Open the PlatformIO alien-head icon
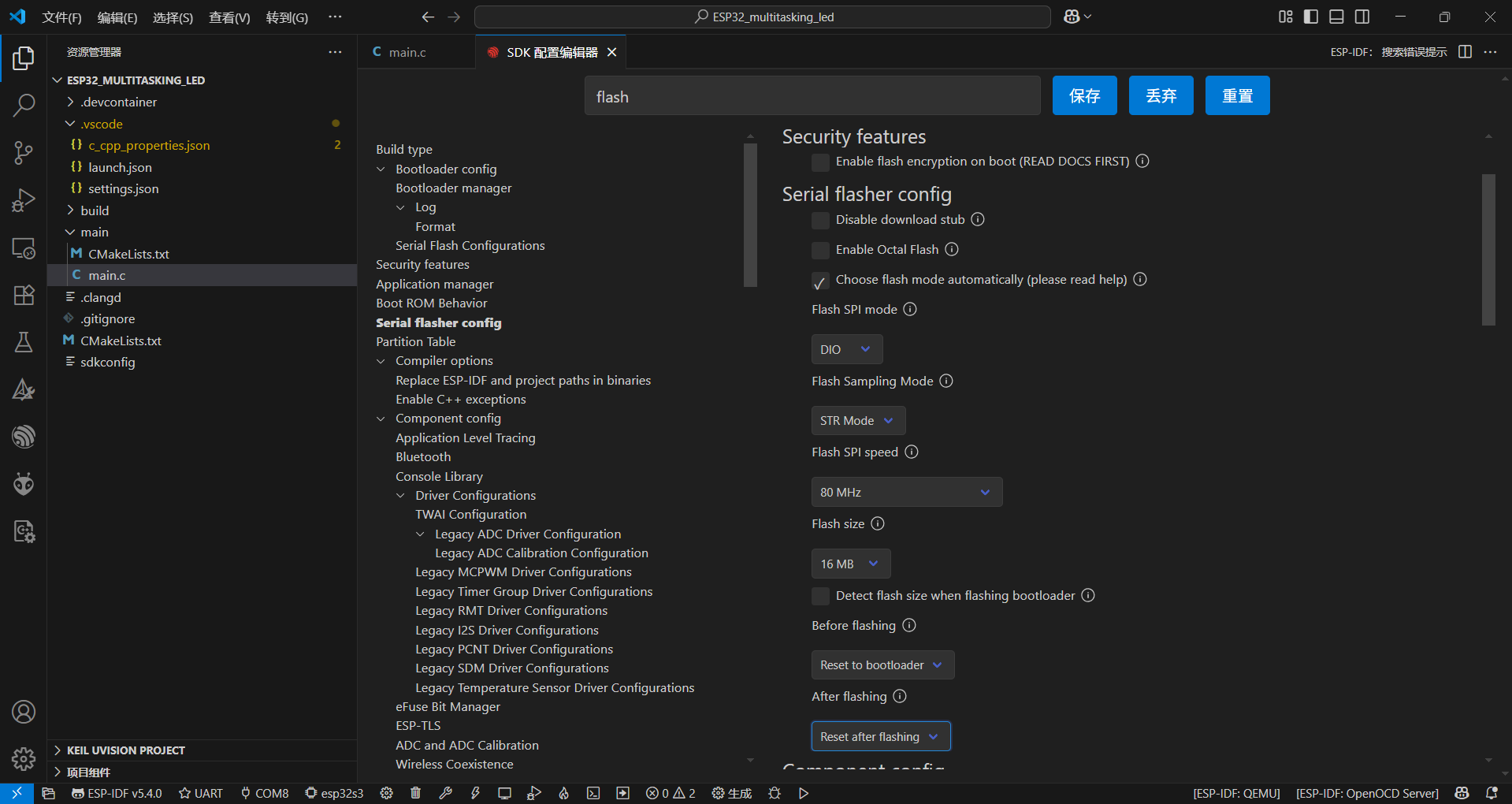 tap(24, 483)
